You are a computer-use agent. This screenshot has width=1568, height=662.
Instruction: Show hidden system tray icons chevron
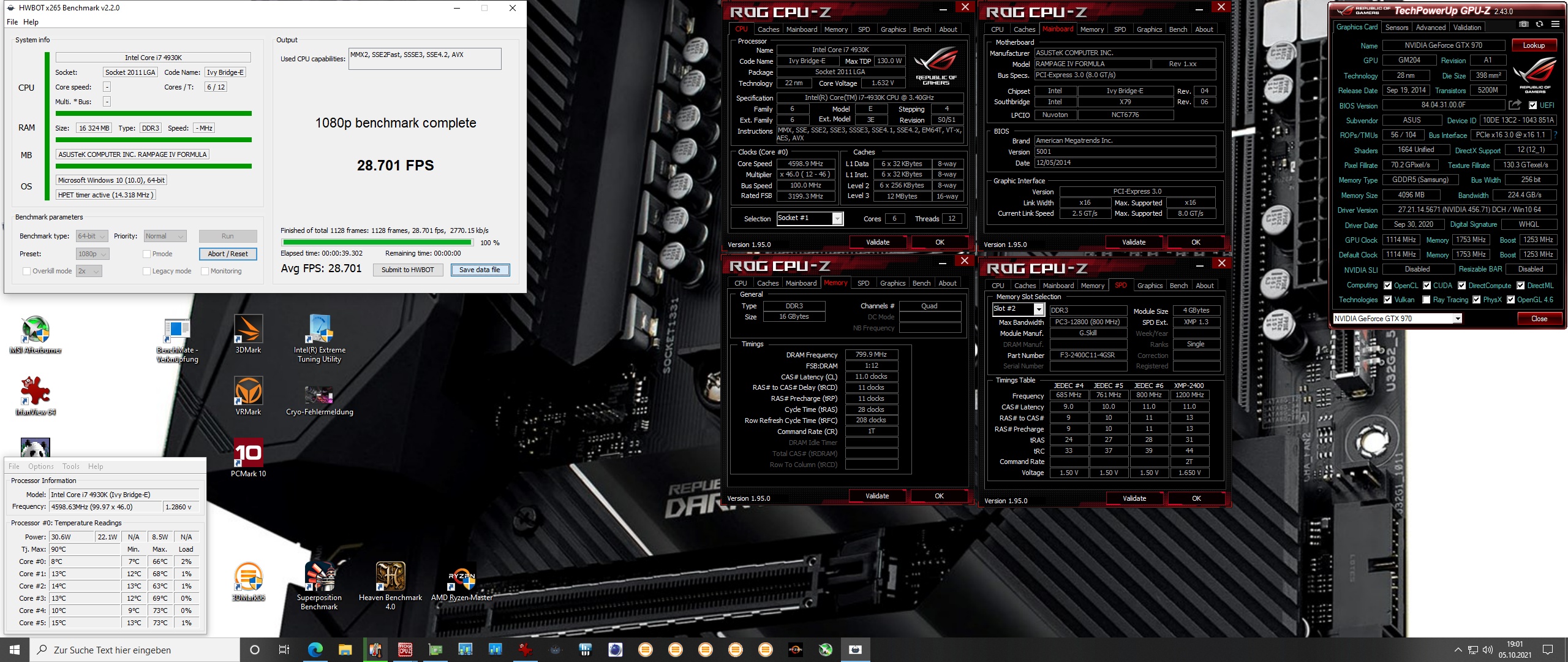1458,650
